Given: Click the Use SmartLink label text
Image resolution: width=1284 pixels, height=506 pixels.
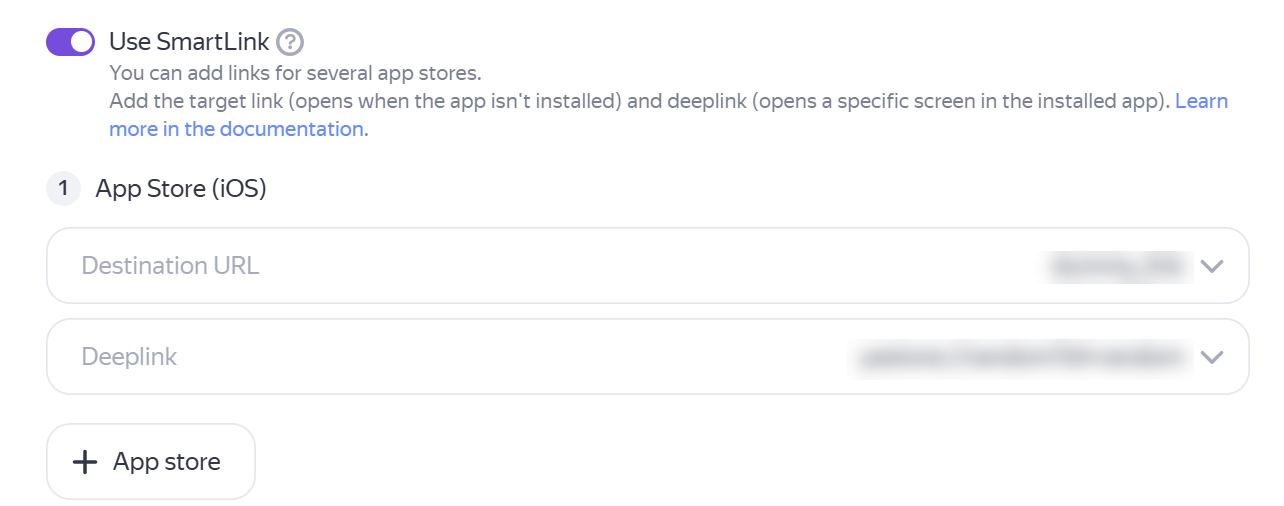Looking at the screenshot, I should point(189,42).
